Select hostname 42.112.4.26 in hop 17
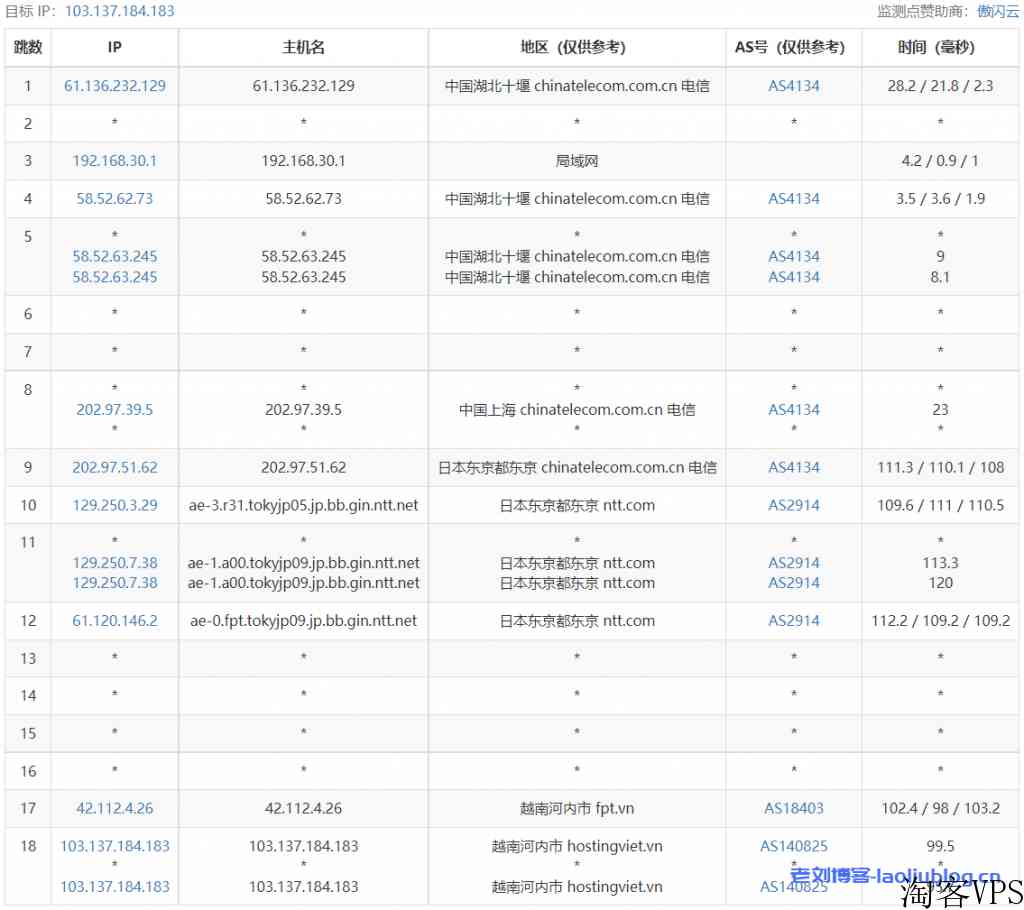The image size is (1024, 910). point(304,808)
